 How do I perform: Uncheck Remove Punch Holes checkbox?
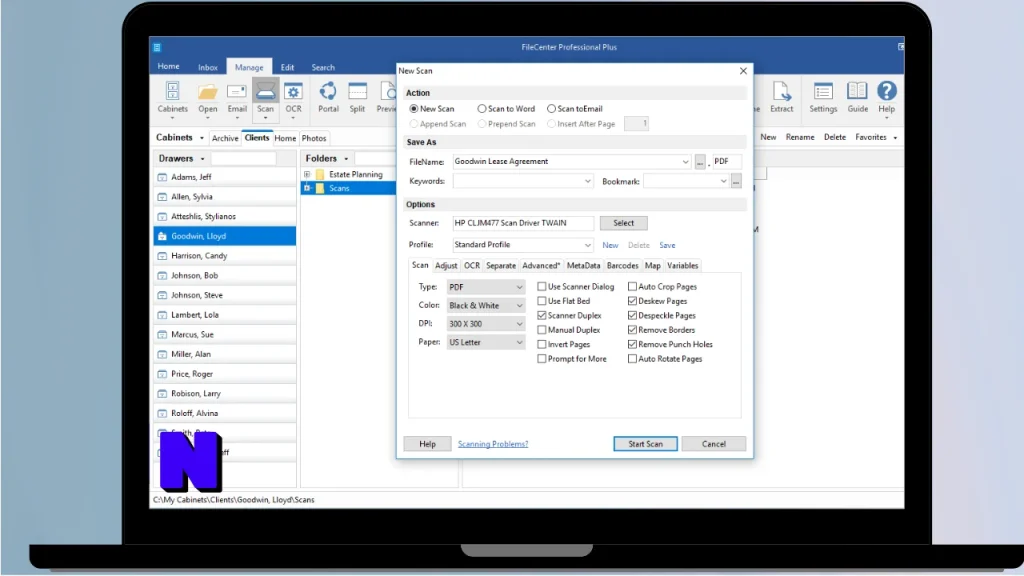click(632, 344)
